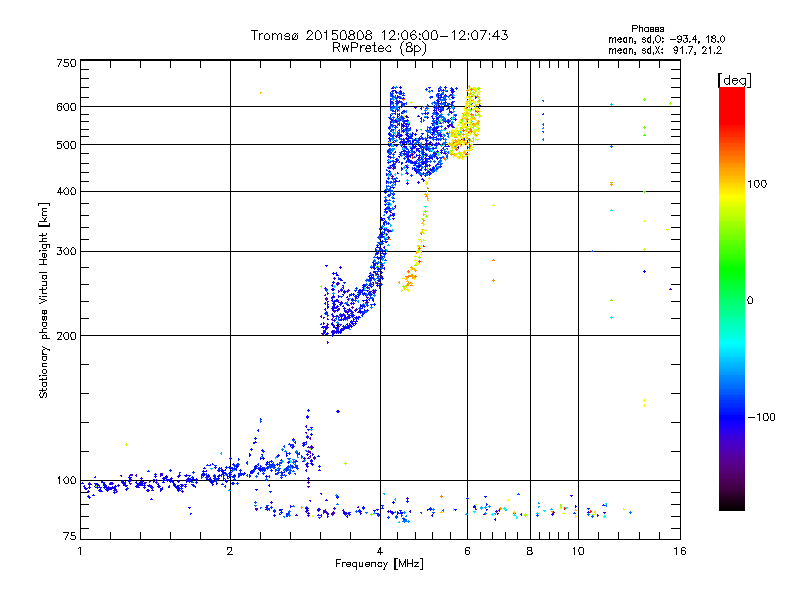This screenshot has height=600, width=800.
Task: Click 'mean, sd,O: -93.4, 18.0' statistics line
Action: click(666, 39)
